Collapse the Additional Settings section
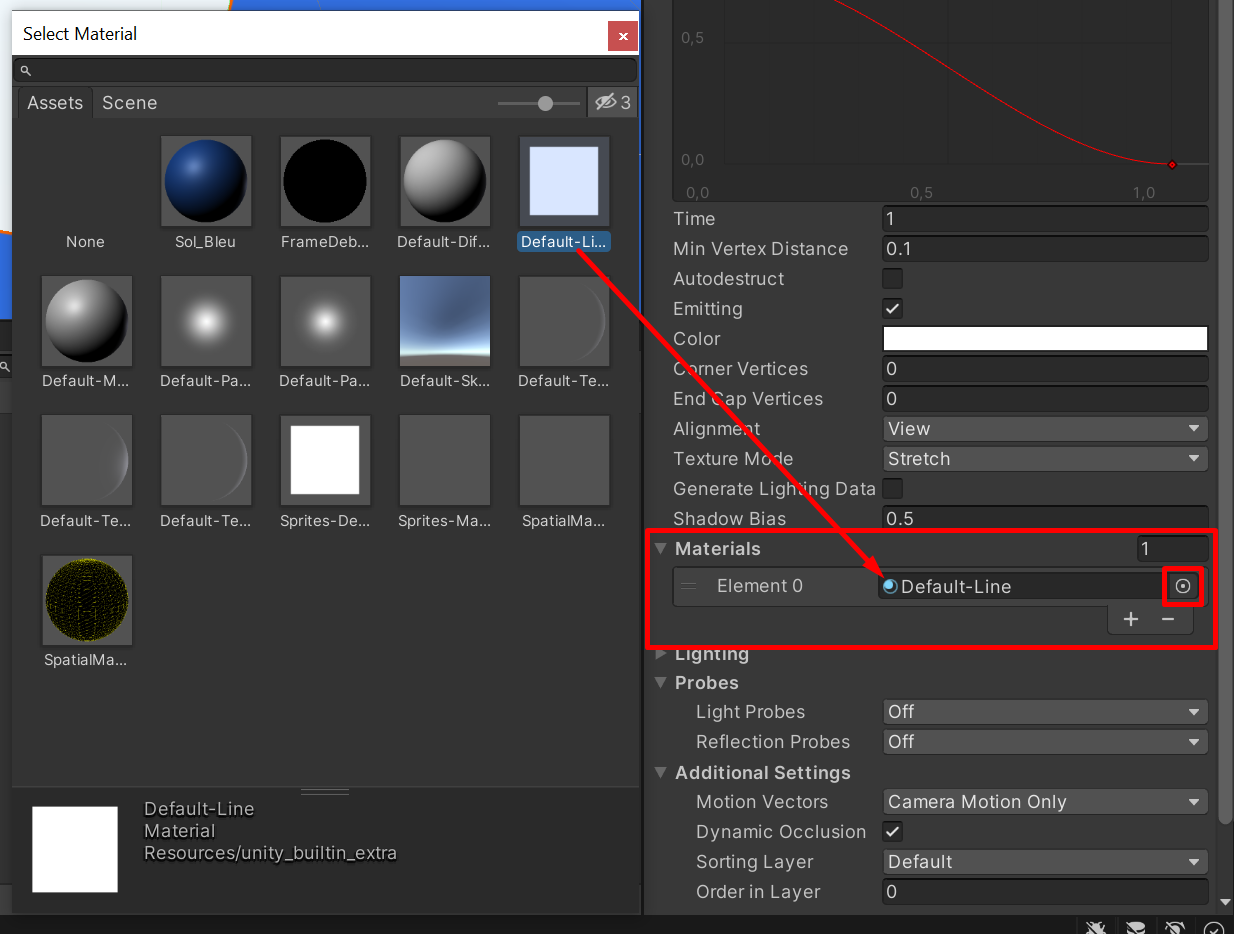This screenshot has width=1234, height=934. pos(661,773)
